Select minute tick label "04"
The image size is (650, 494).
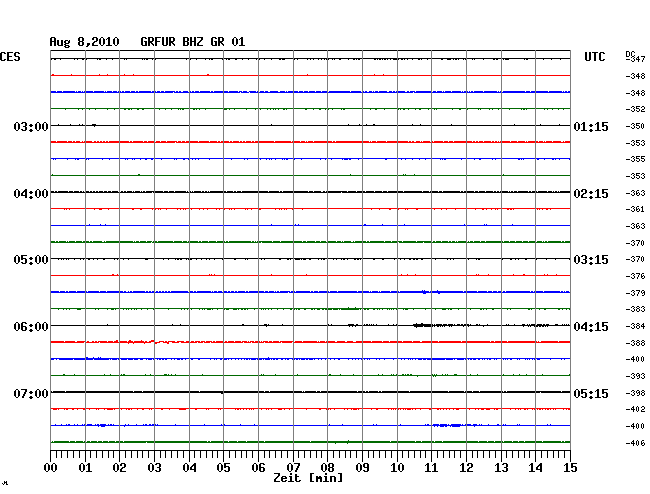(189, 468)
